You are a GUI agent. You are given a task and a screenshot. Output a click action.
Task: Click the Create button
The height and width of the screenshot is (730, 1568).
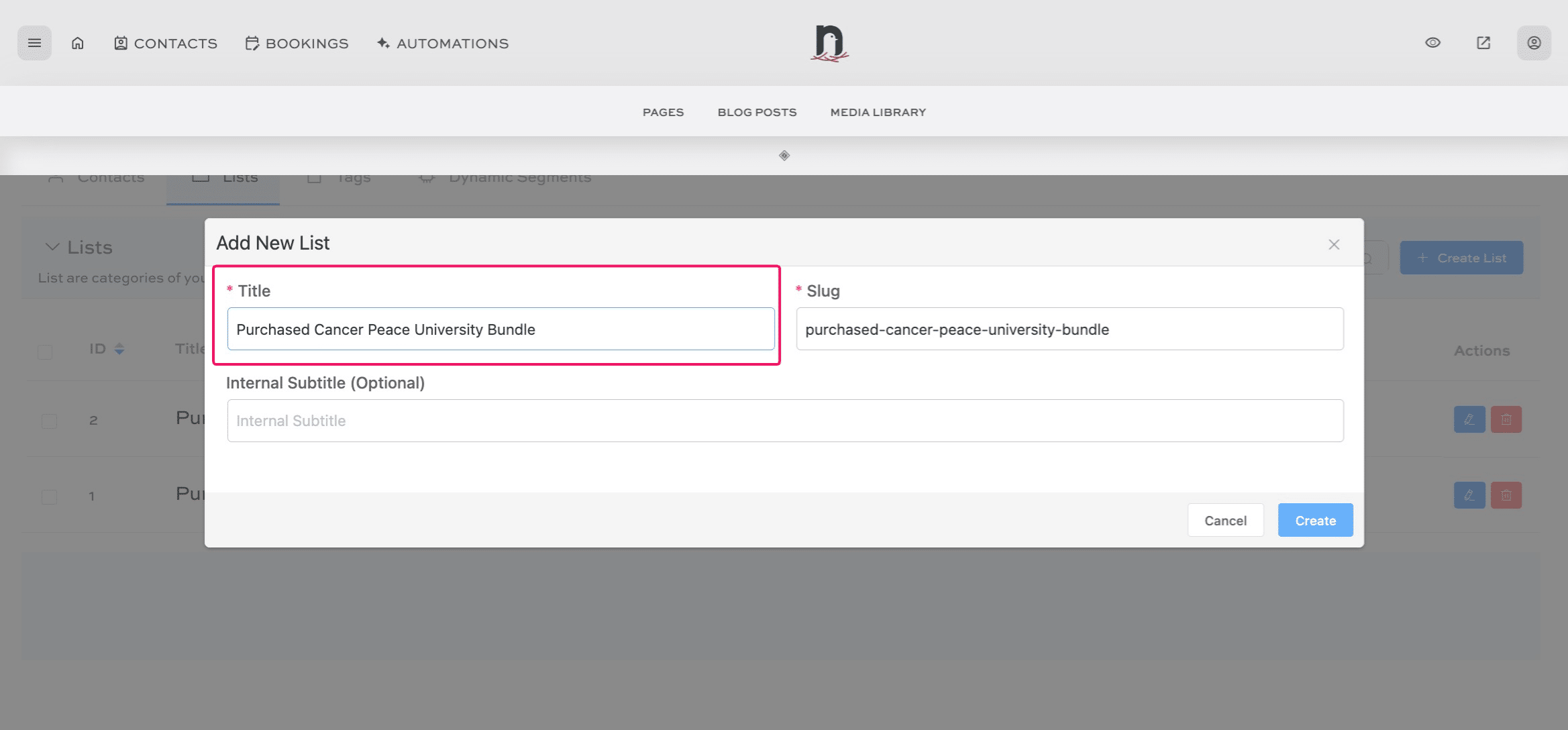click(1314, 520)
